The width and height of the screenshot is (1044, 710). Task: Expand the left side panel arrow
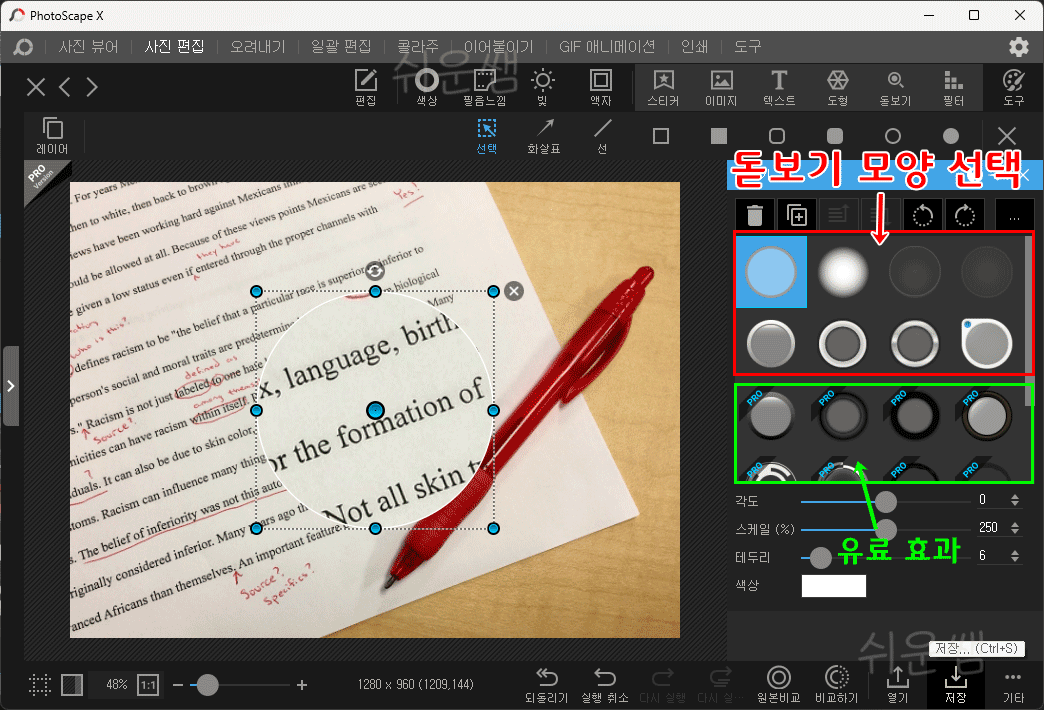11,386
